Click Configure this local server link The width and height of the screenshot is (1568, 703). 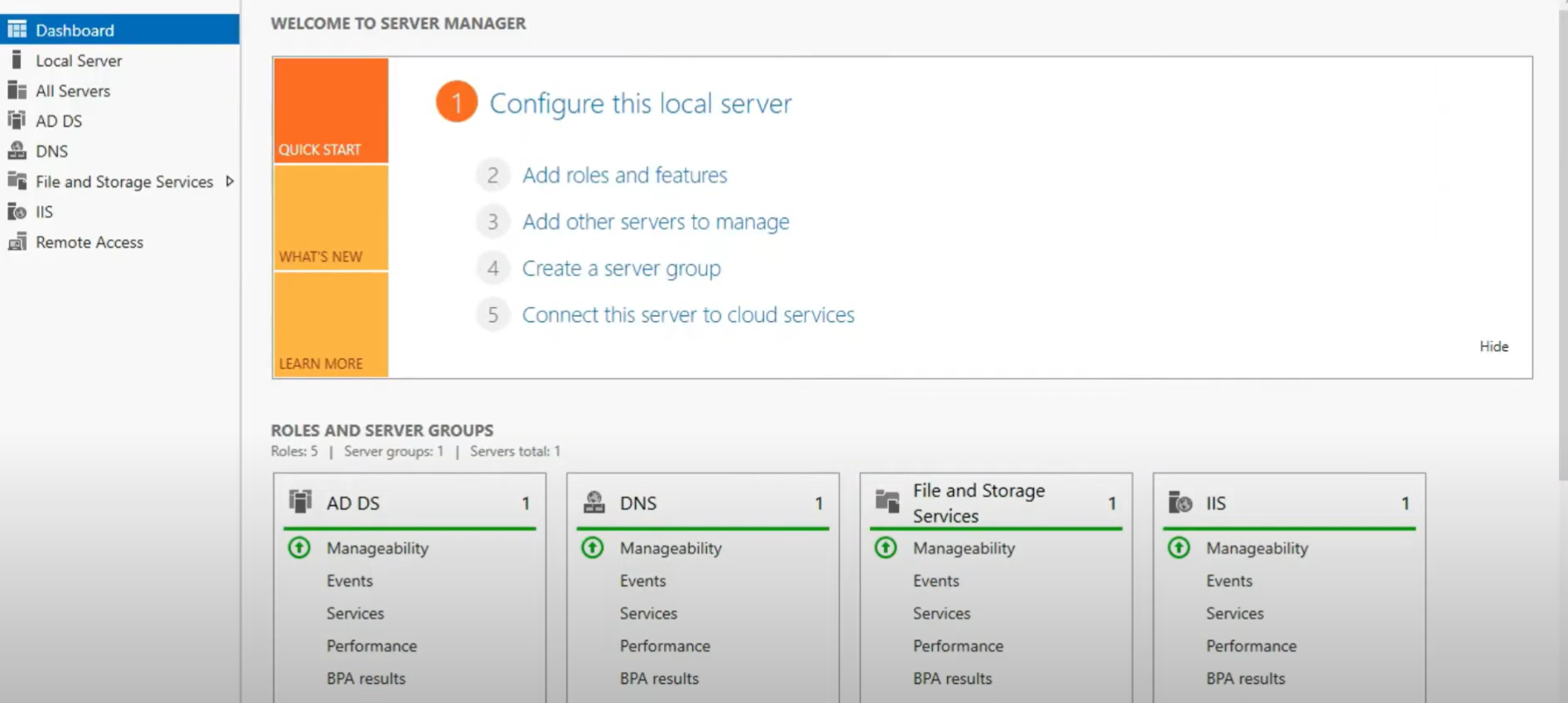(640, 104)
